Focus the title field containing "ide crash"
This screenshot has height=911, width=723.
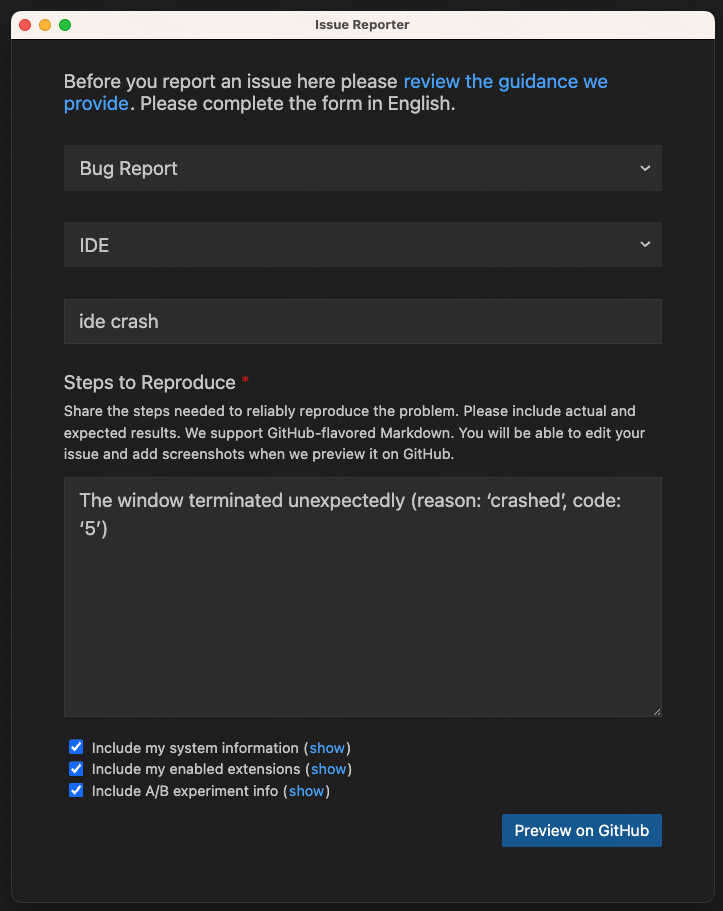tap(362, 322)
